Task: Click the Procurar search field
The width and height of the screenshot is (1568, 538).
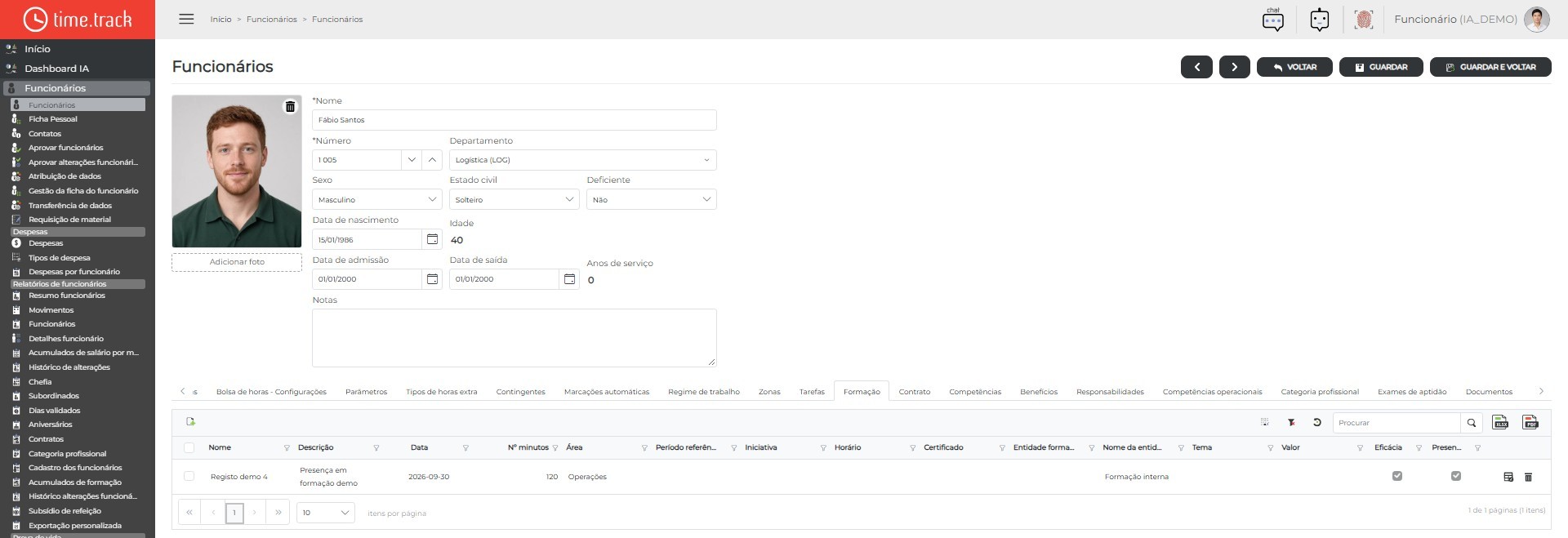Action: [1396, 423]
